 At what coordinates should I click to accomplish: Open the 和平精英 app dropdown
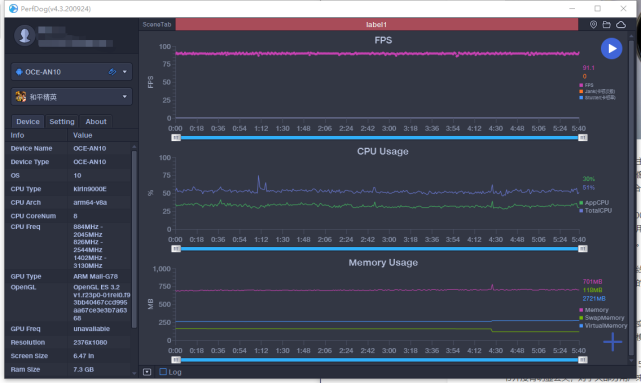click(72, 97)
